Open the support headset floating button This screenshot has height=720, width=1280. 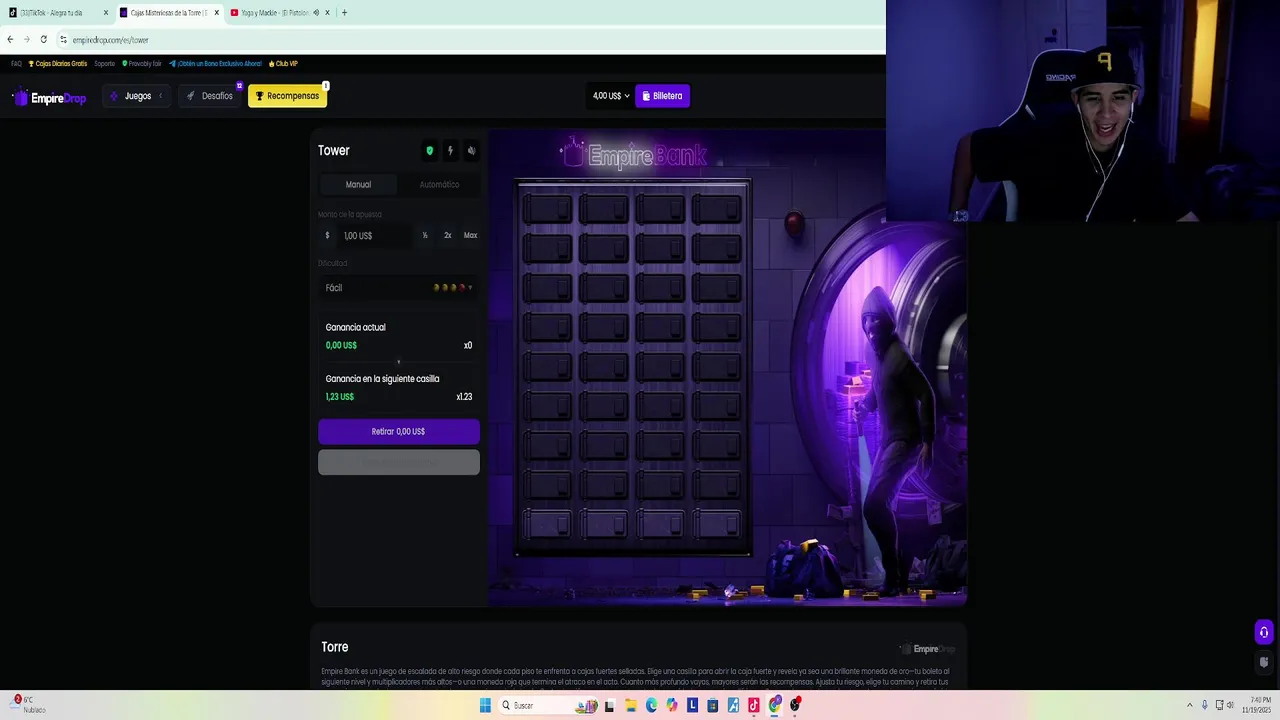[x=1264, y=632]
